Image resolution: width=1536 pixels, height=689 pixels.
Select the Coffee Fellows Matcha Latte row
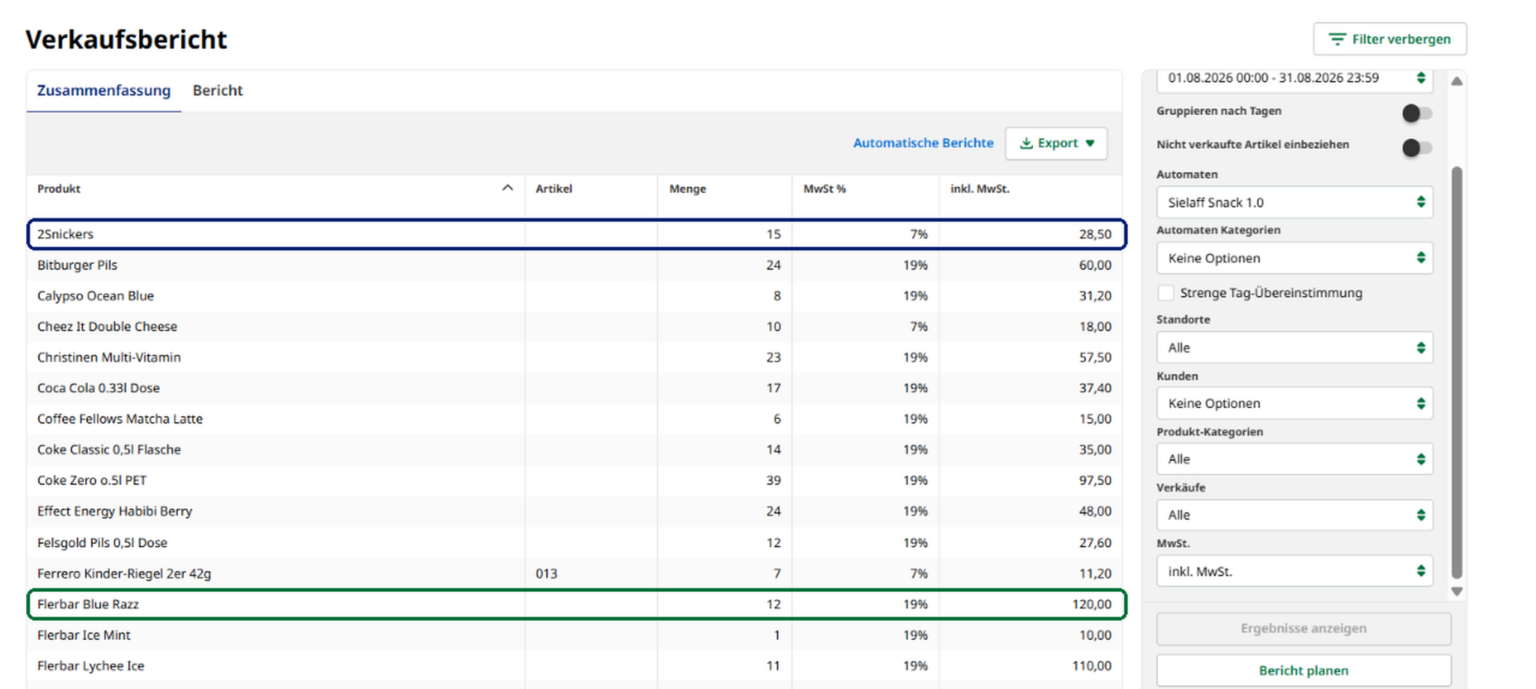pos(575,419)
